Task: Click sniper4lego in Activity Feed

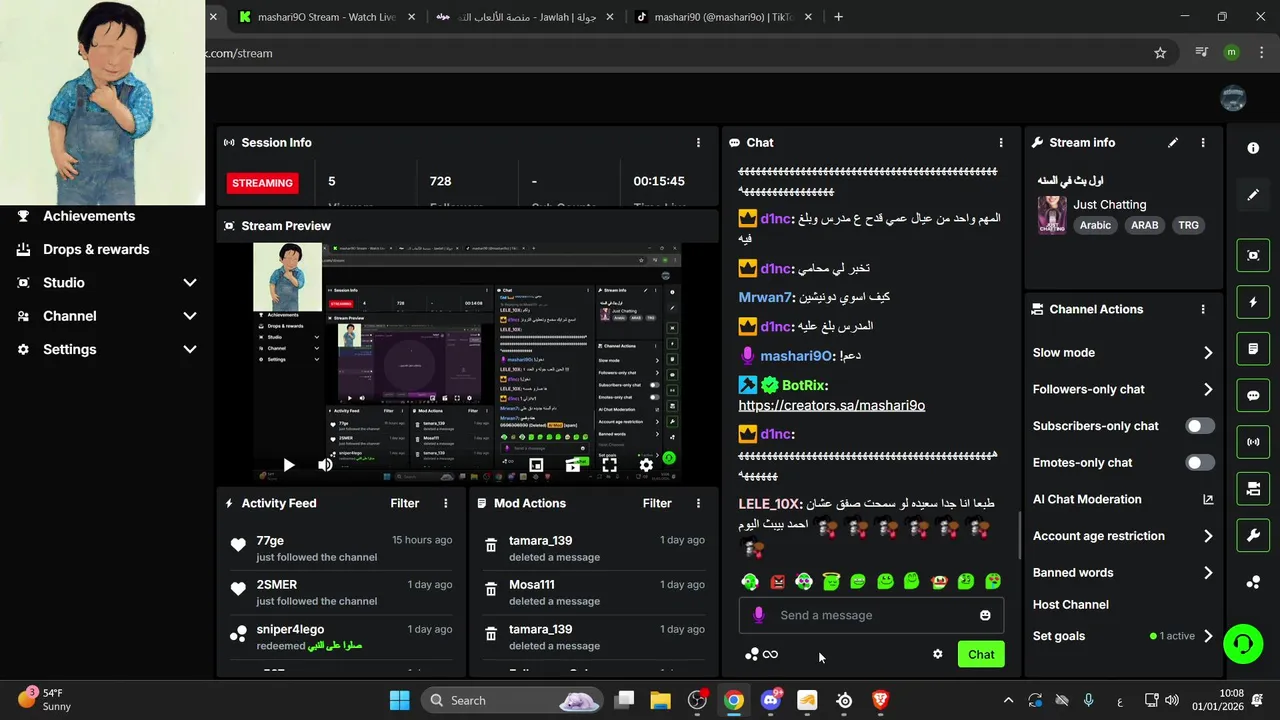Action: point(290,629)
